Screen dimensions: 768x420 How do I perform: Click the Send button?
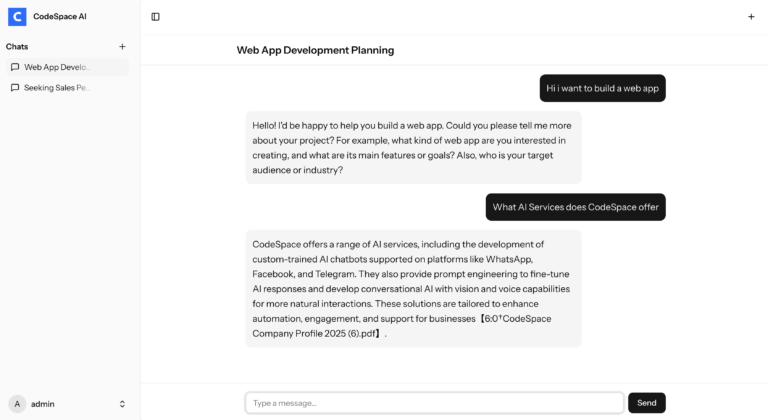click(647, 403)
